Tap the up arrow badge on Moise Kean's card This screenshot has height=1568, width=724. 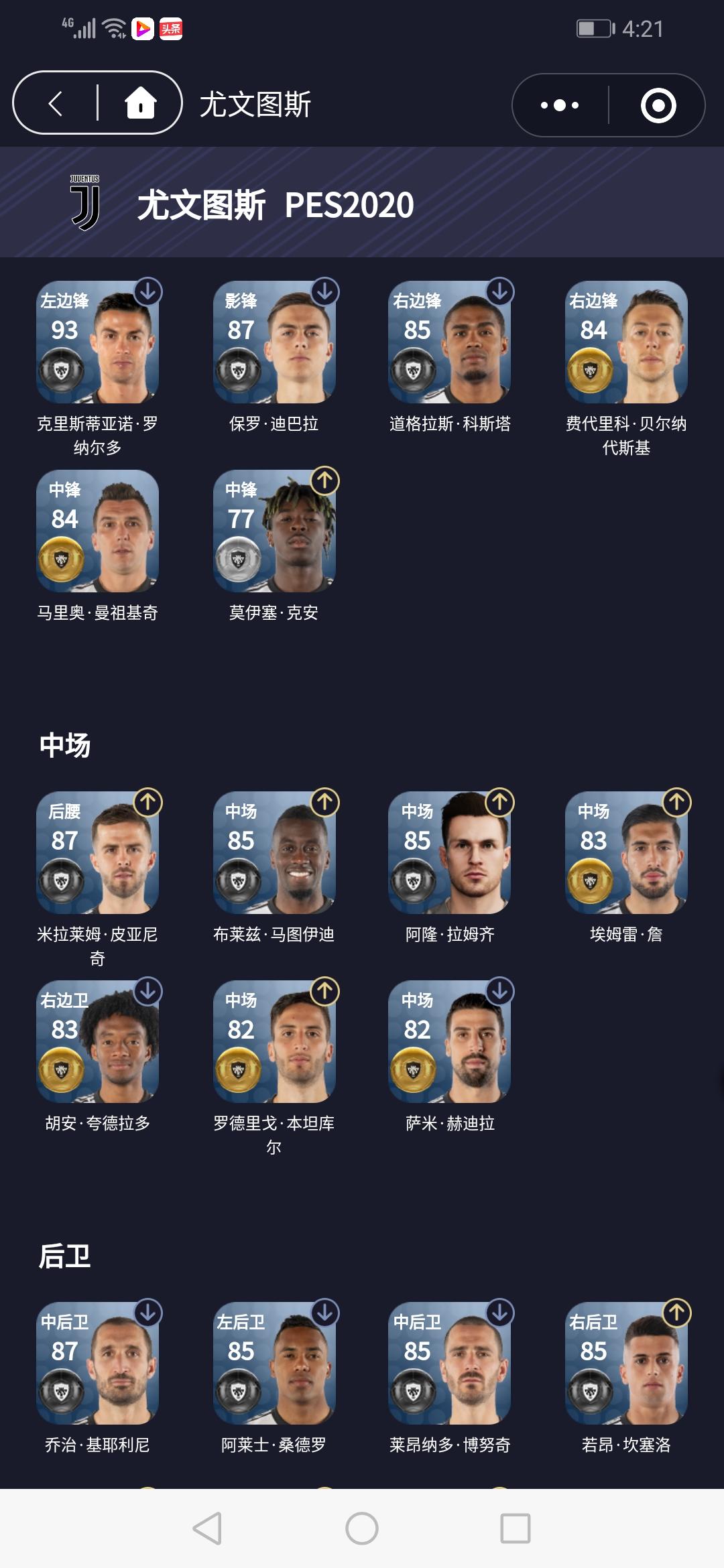tap(325, 480)
